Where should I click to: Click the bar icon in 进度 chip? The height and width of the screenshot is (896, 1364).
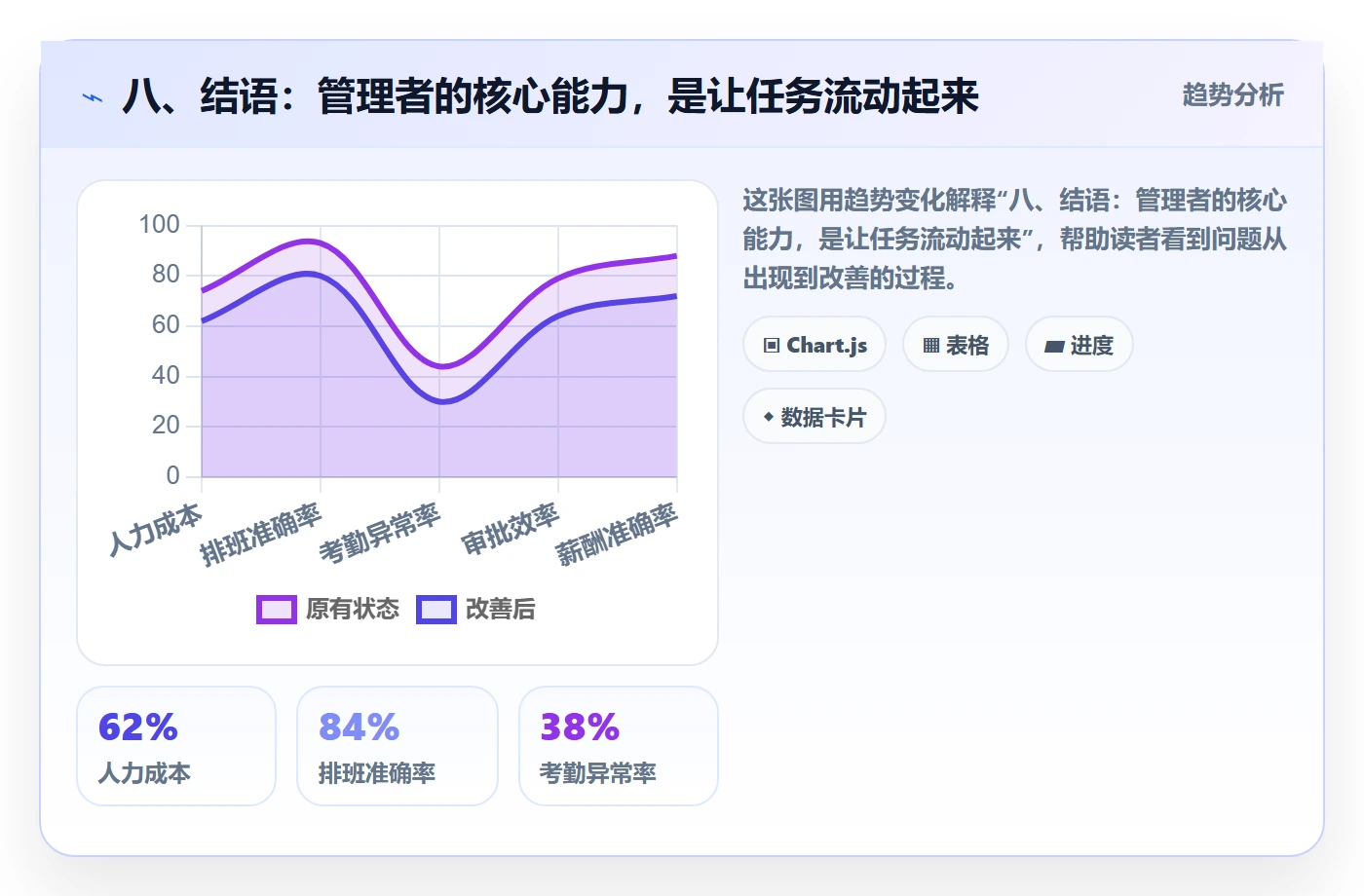(x=1054, y=347)
